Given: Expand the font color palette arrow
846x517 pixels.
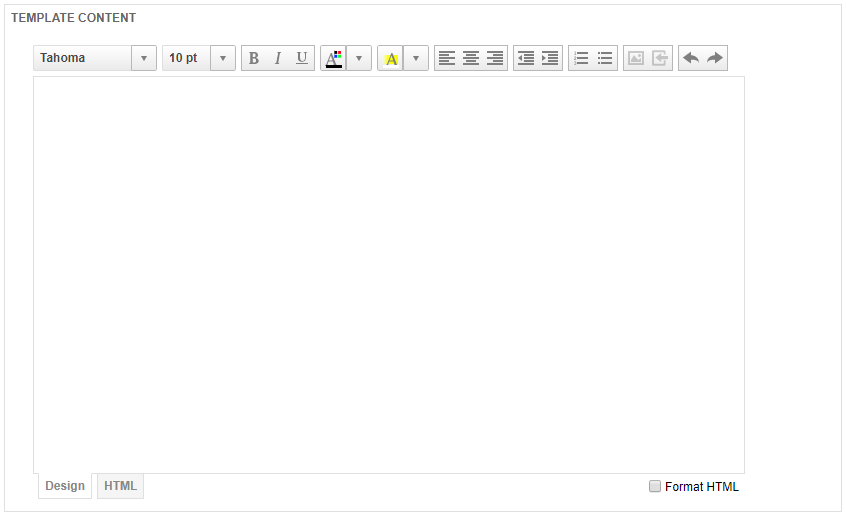Looking at the screenshot, I should tap(359, 58).
